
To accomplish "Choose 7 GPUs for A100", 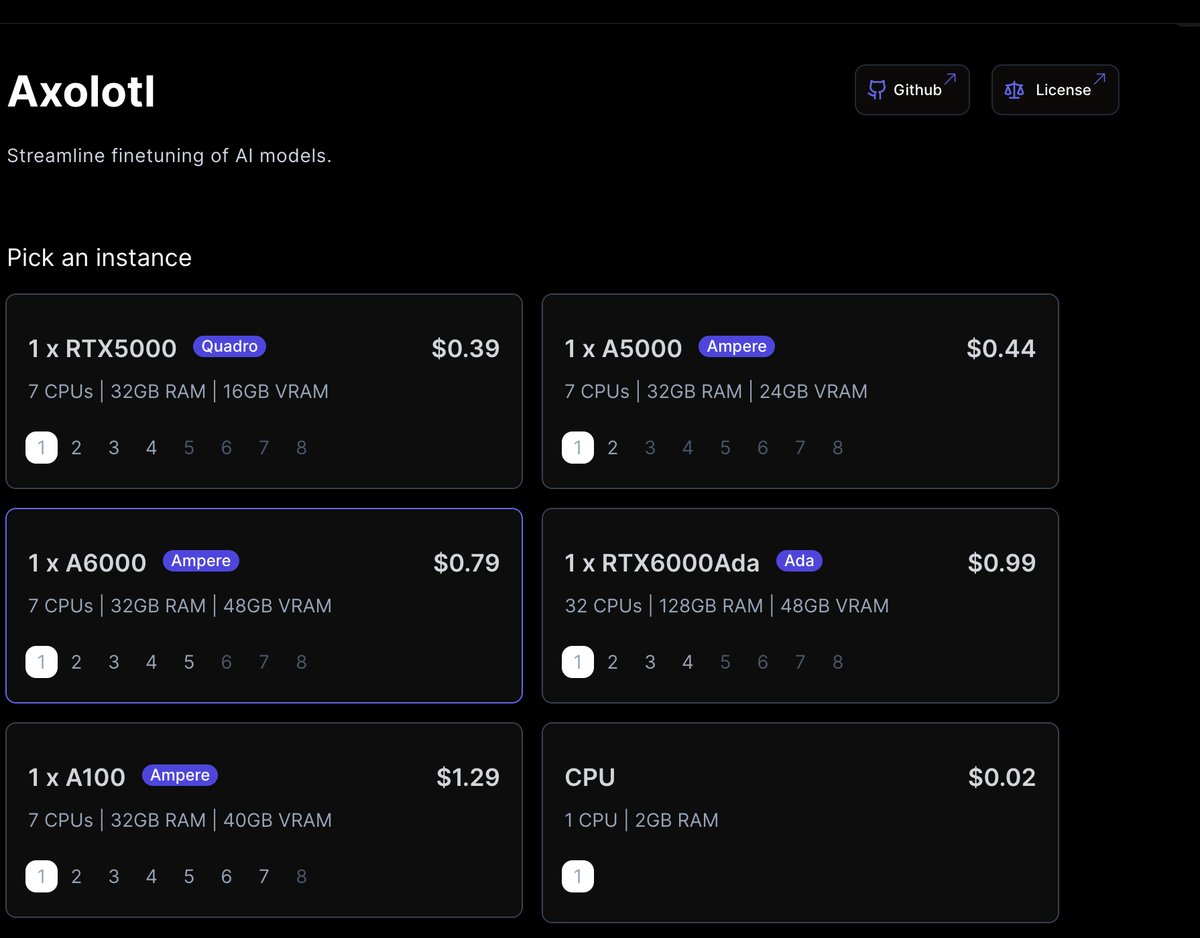I will click(x=264, y=877).
